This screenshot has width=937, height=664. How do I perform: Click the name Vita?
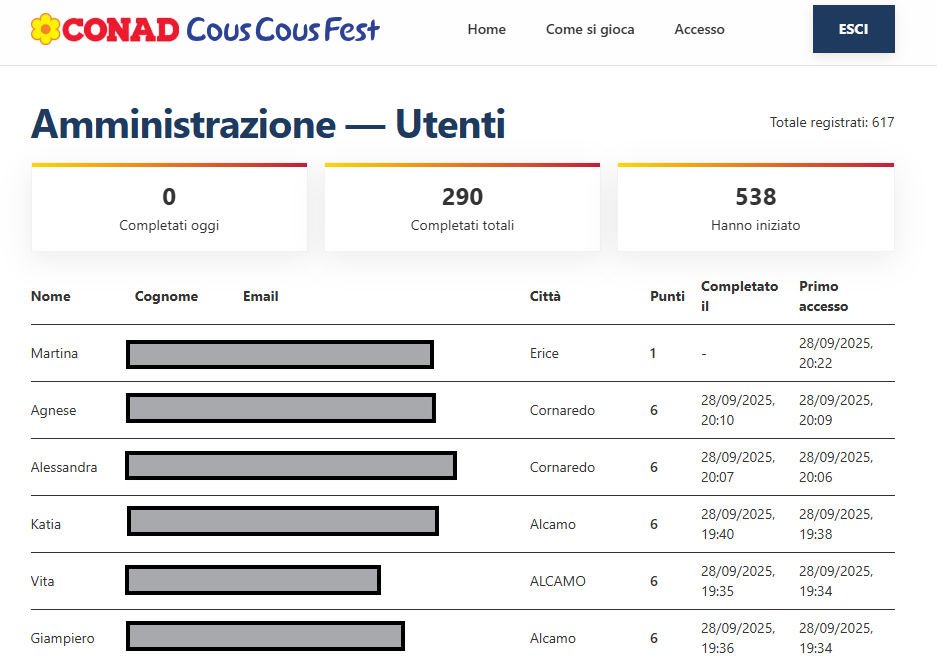click(42, 581)
